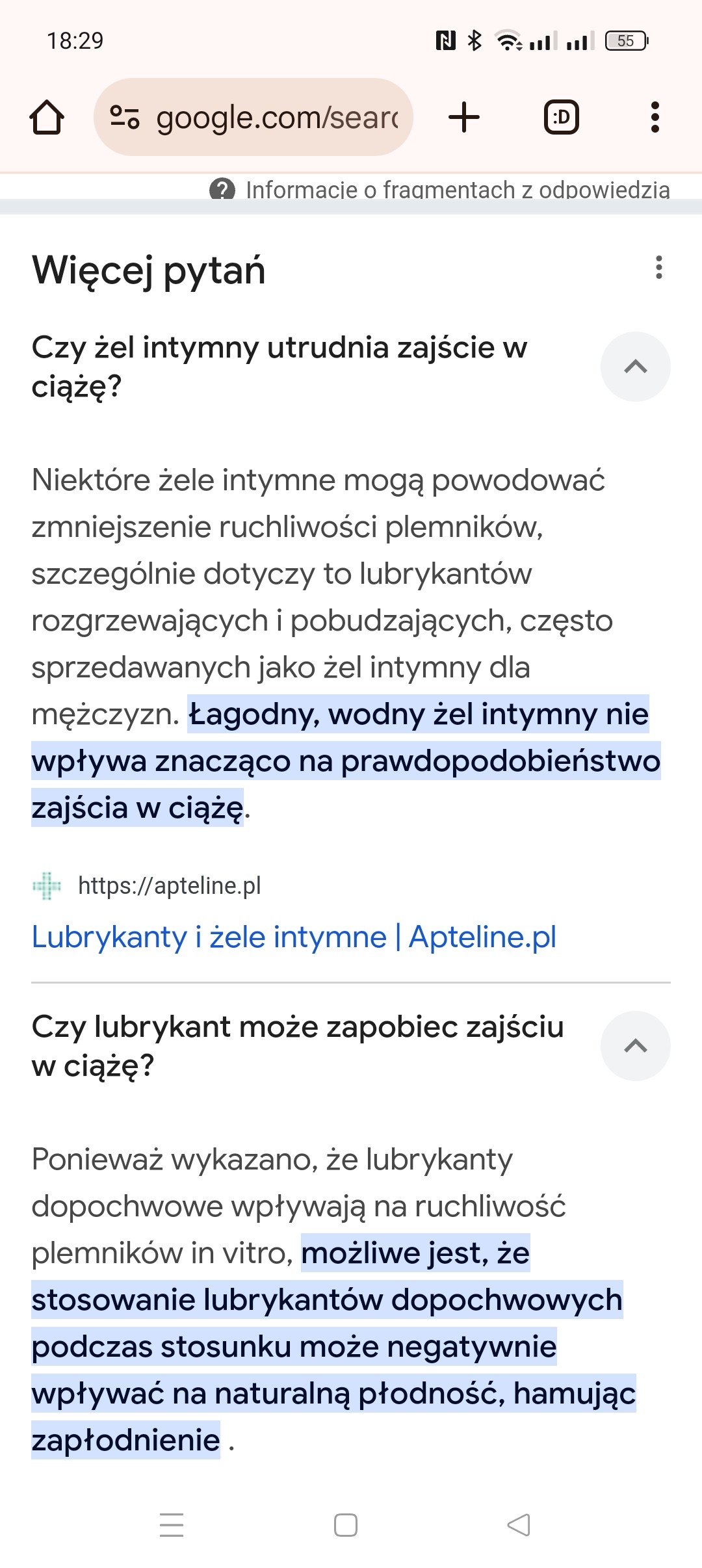Click the https://apteline.pl source URL
The width and height of the screenshot is (702, 1568).
point(169,886)
